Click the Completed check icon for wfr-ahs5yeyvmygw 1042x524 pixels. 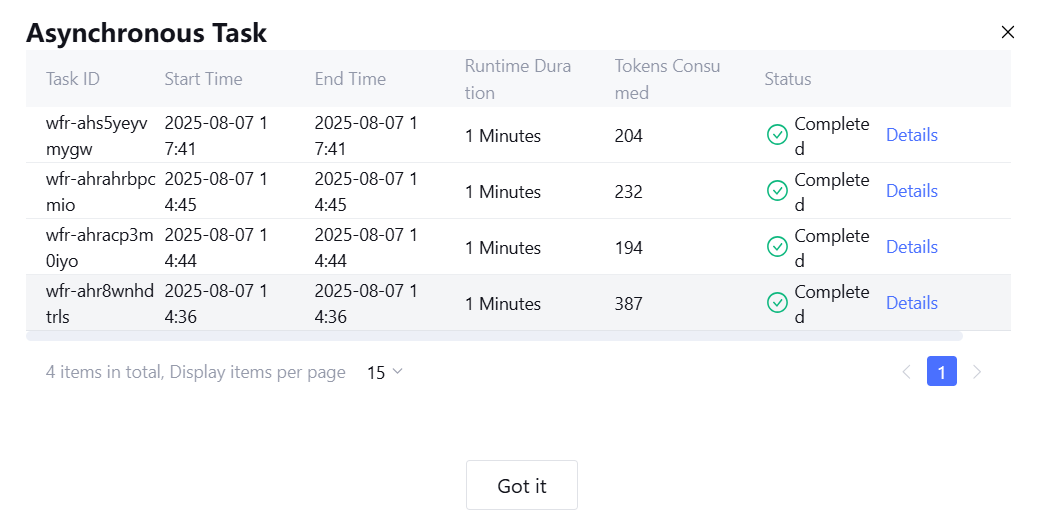[777, 135]
